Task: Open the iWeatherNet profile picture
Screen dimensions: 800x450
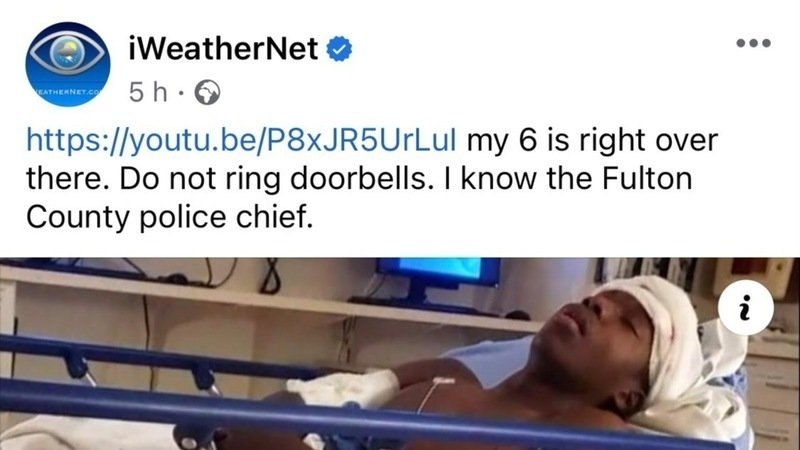Action: point(68,64)
